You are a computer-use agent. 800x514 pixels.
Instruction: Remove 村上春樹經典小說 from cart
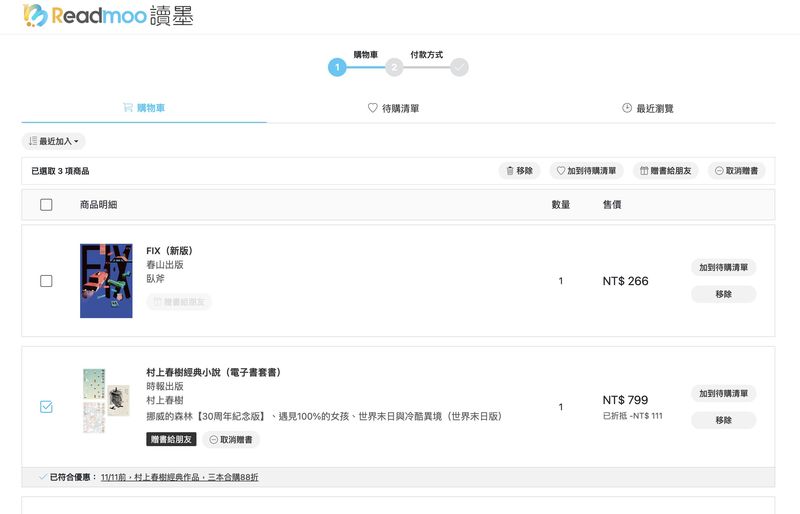(x=723, y=420)
